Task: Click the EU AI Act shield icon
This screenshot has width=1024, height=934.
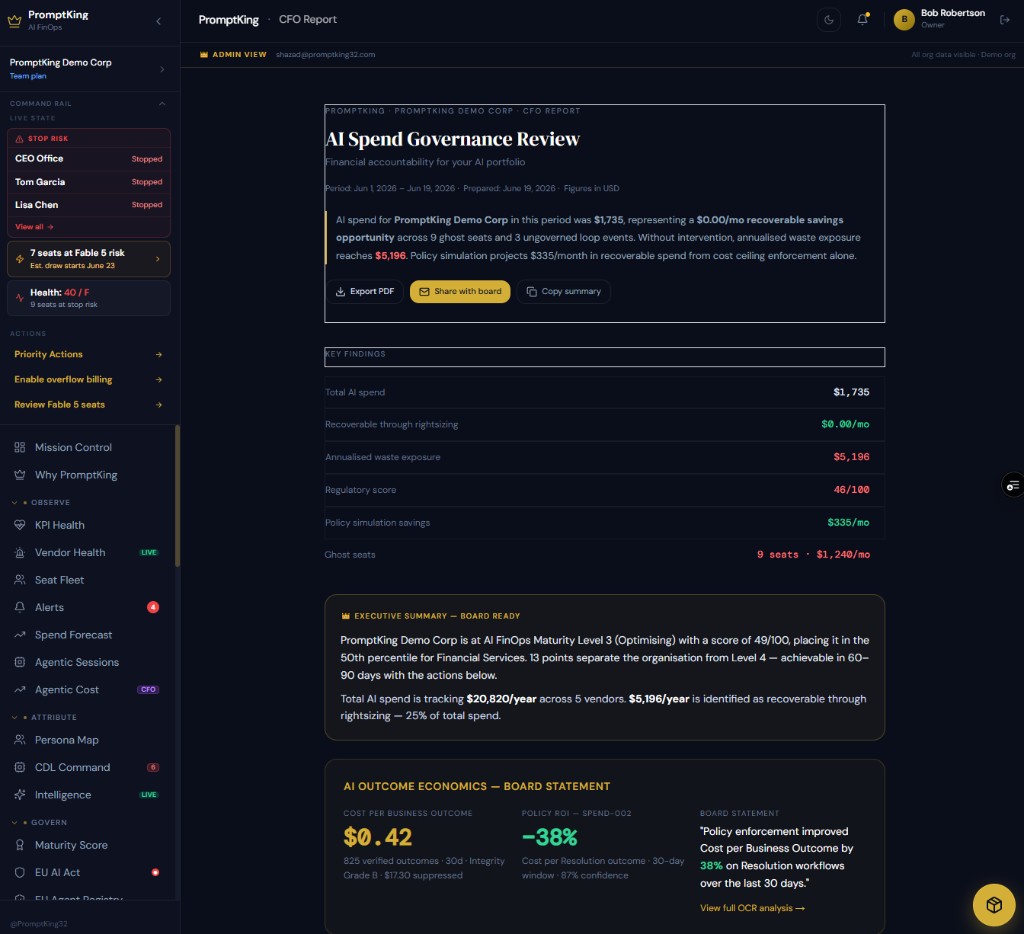Action: point(20,873)
